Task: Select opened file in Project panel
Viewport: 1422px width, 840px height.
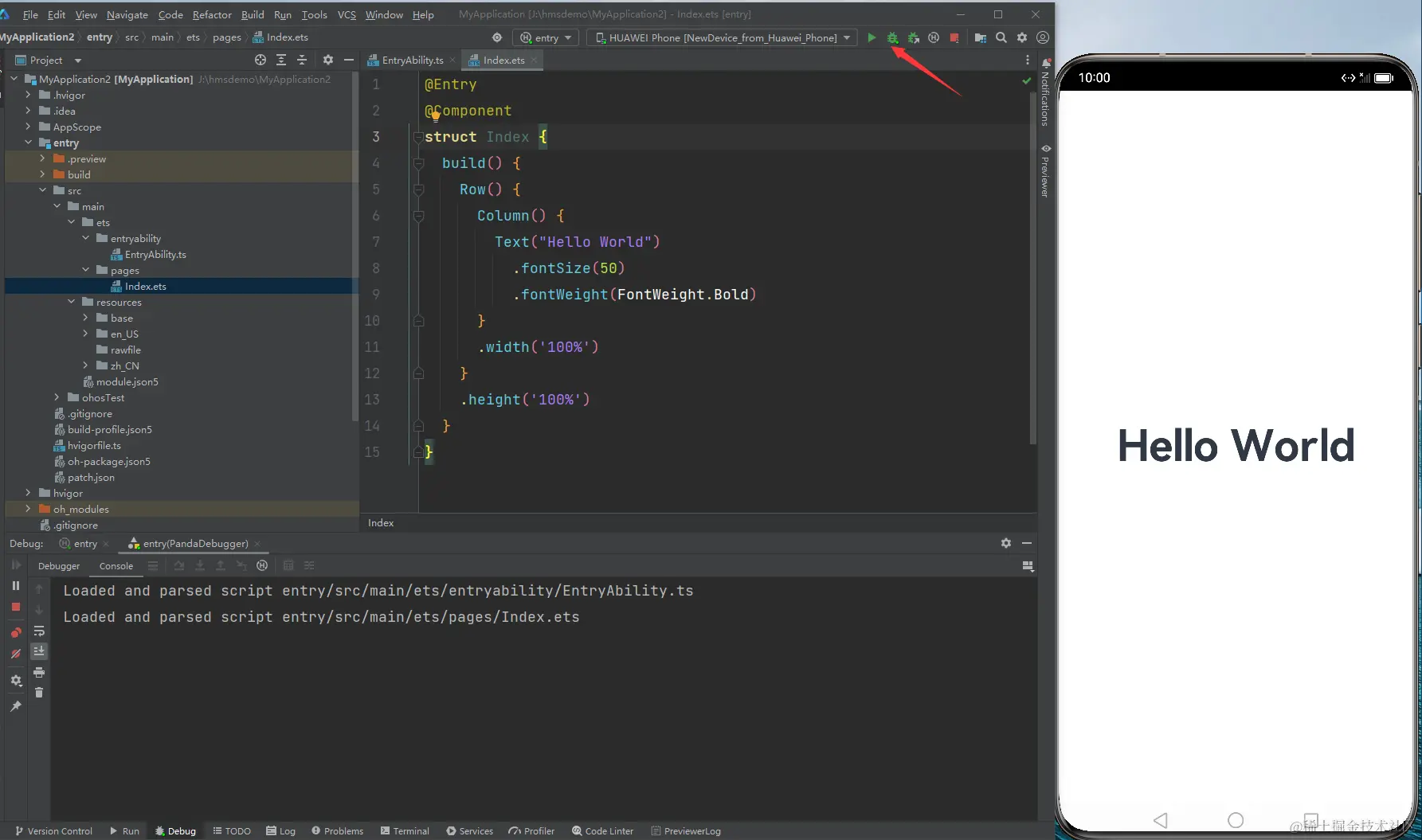Action: (261, 60)
